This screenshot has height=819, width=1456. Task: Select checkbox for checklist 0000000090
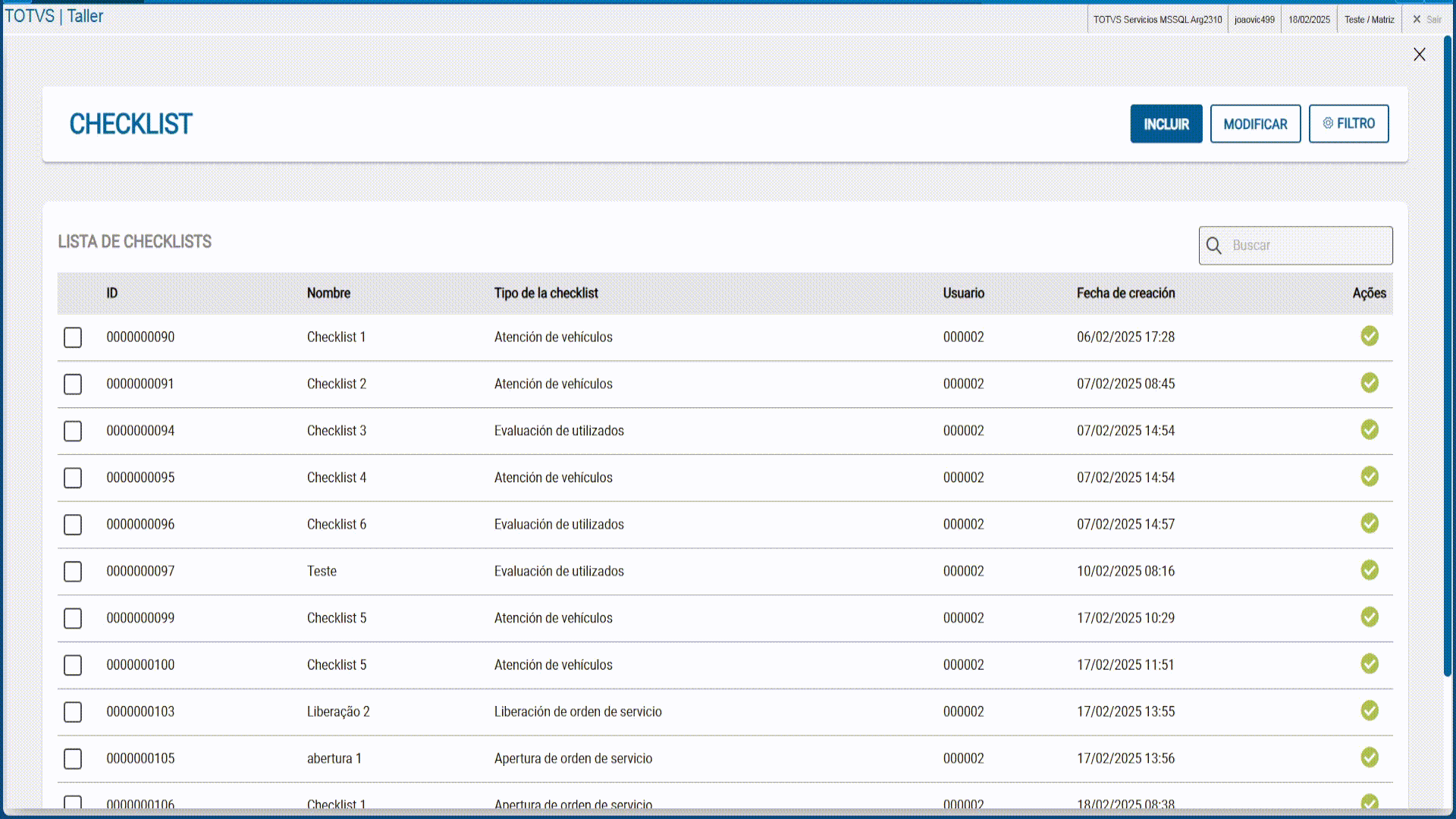[73, 337]
